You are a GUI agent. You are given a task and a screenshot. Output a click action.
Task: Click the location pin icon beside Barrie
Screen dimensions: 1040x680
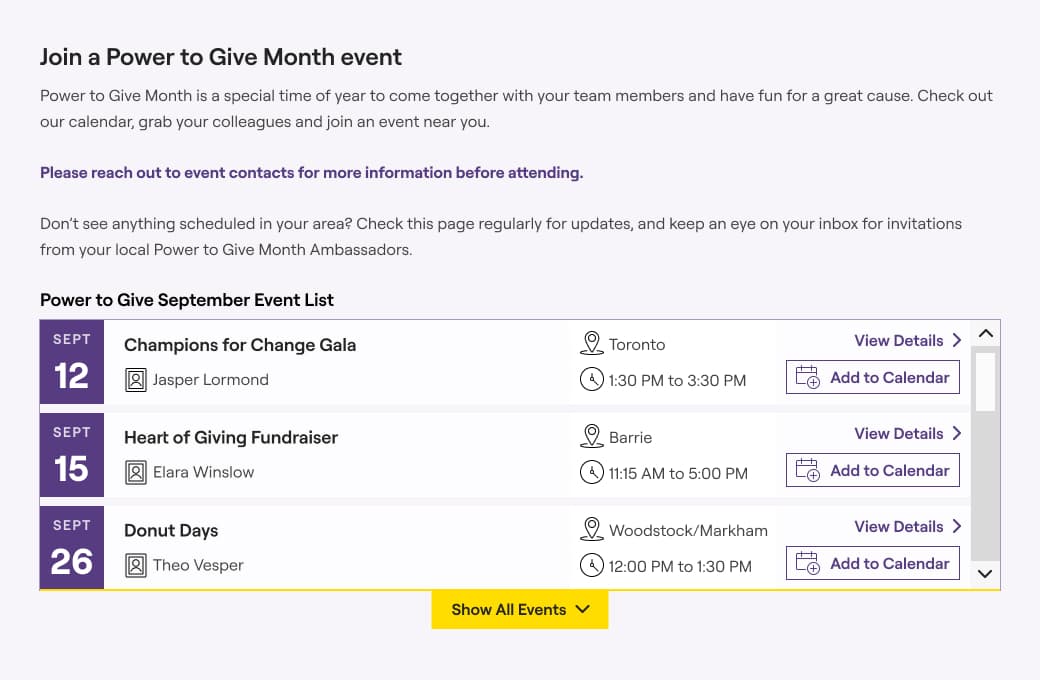point(592,436)
